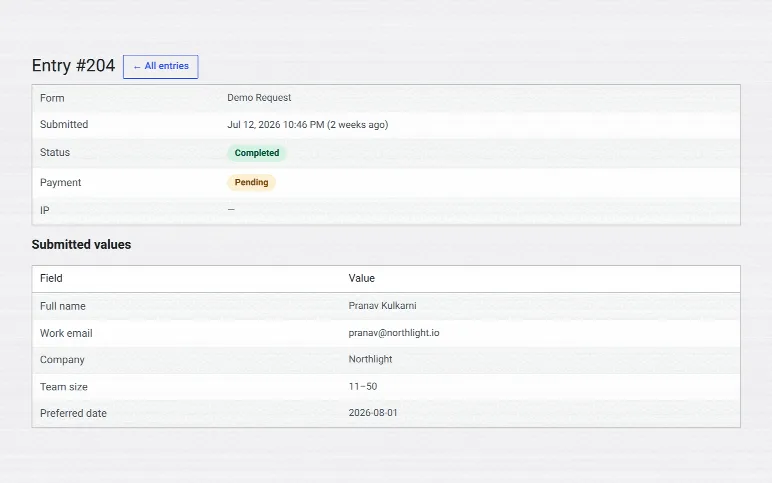Select the Full name field label
Screen dimensions: 772x483
click(x=63, y=306)
